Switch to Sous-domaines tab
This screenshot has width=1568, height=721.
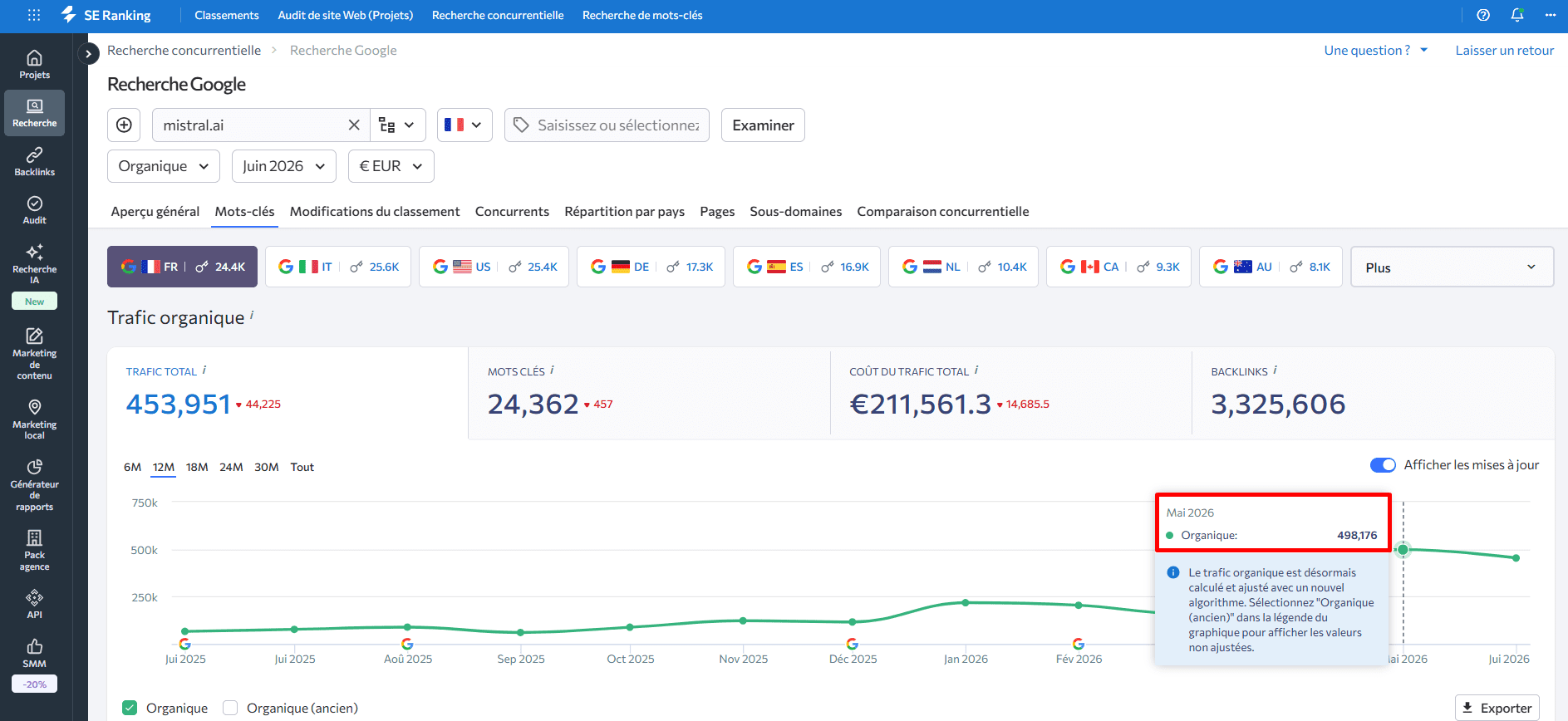(796, 211)
